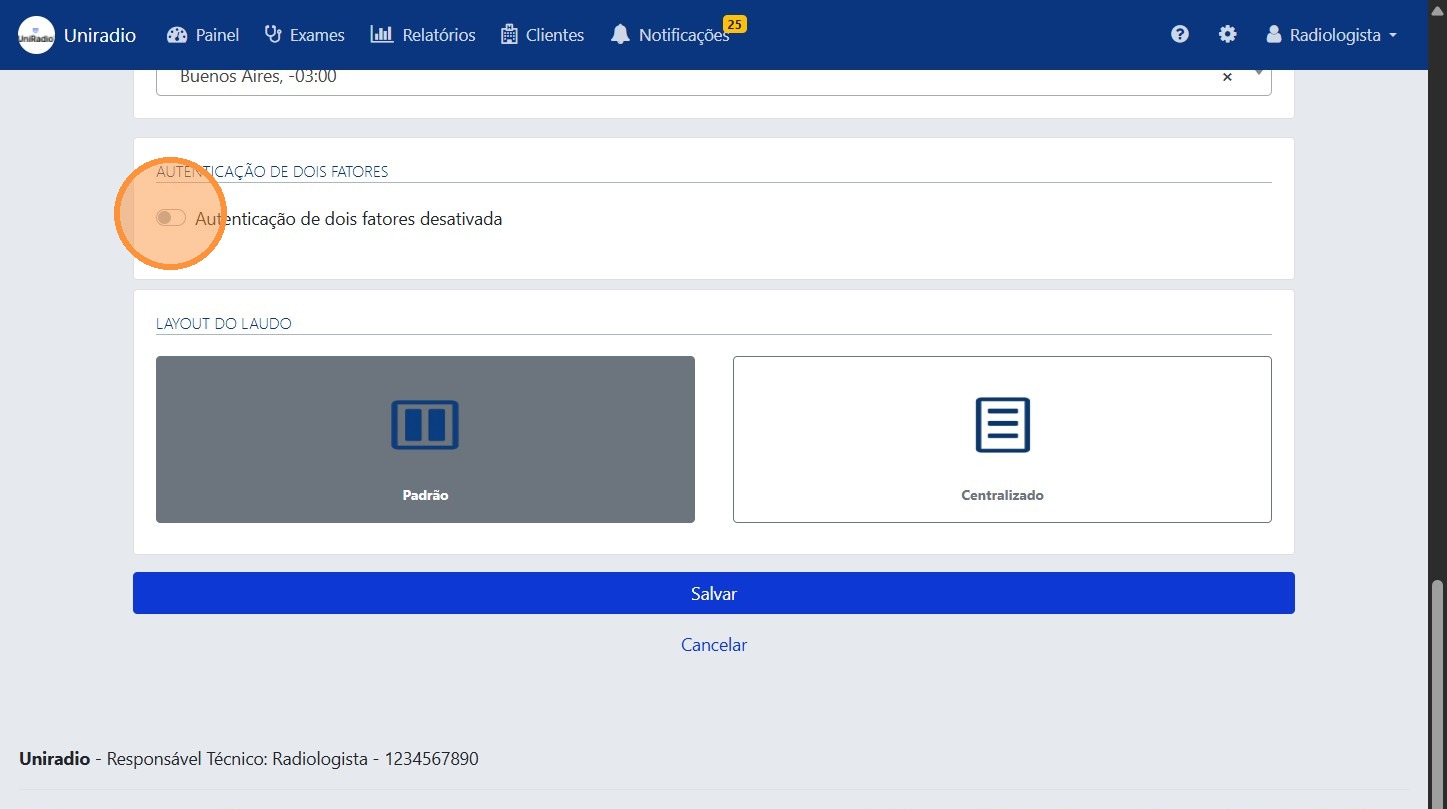This screenshot has width=1447, height=809.
Task: Enable two-factor authentication toggle
Action: click(171, 218)
